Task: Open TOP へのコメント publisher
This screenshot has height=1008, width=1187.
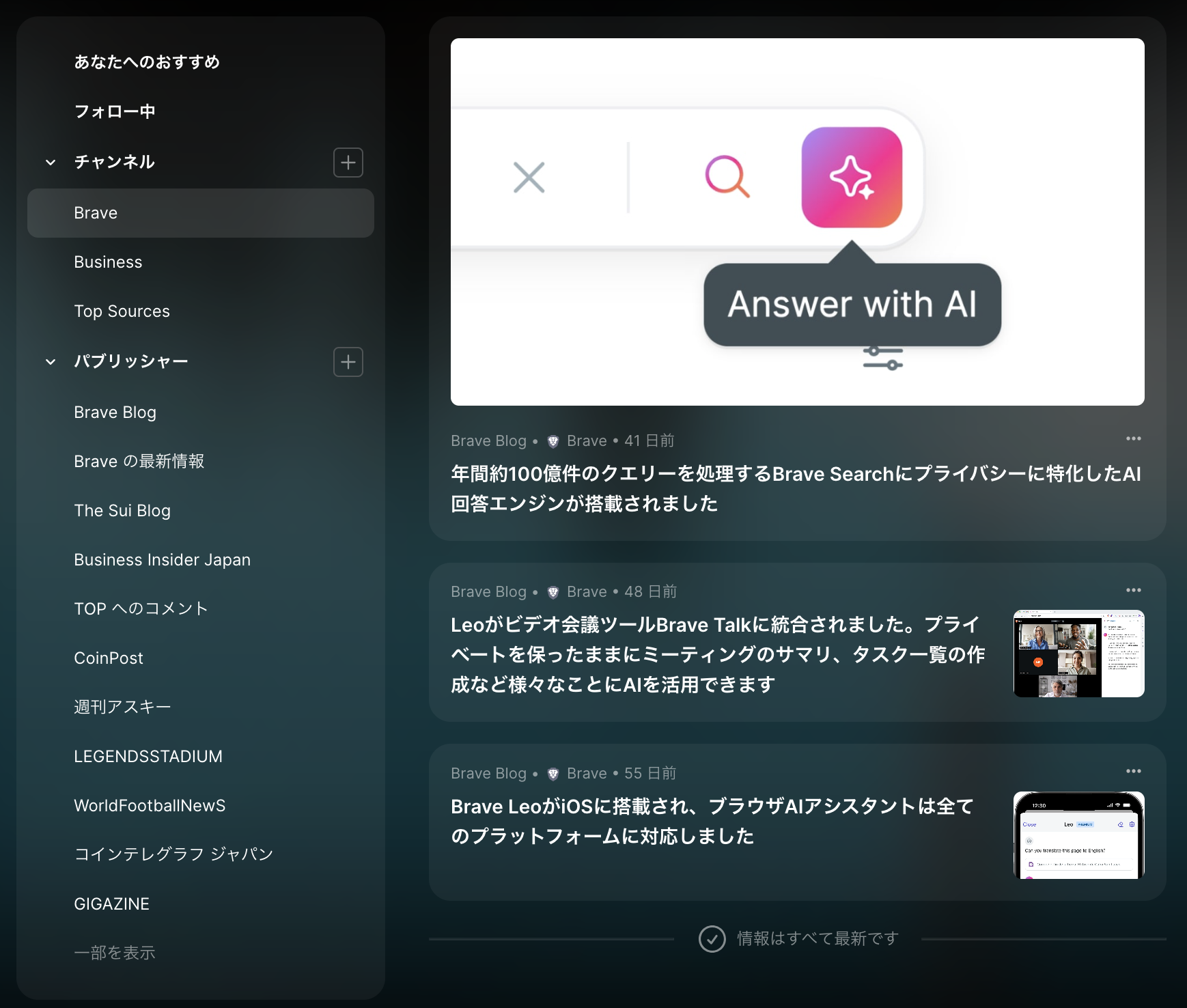Action: 201,609
